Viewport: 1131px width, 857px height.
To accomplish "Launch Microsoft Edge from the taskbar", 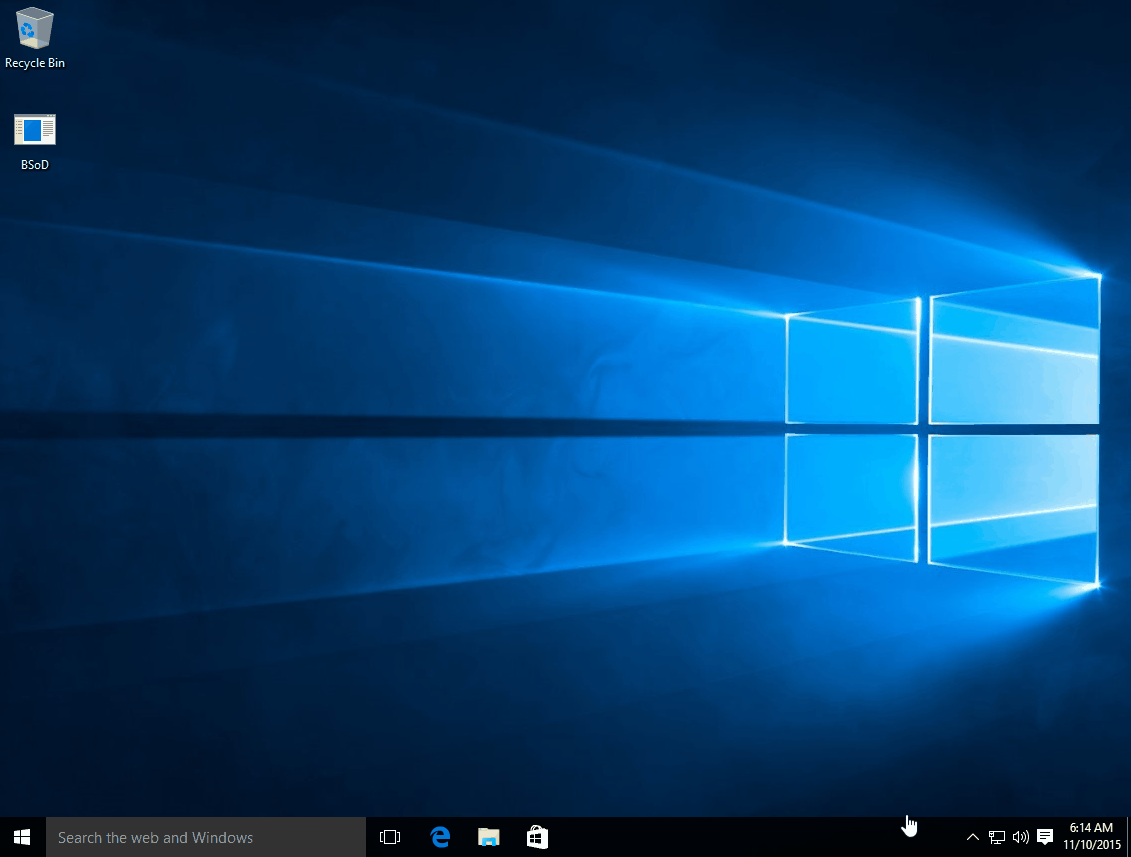I will point(440,837).
